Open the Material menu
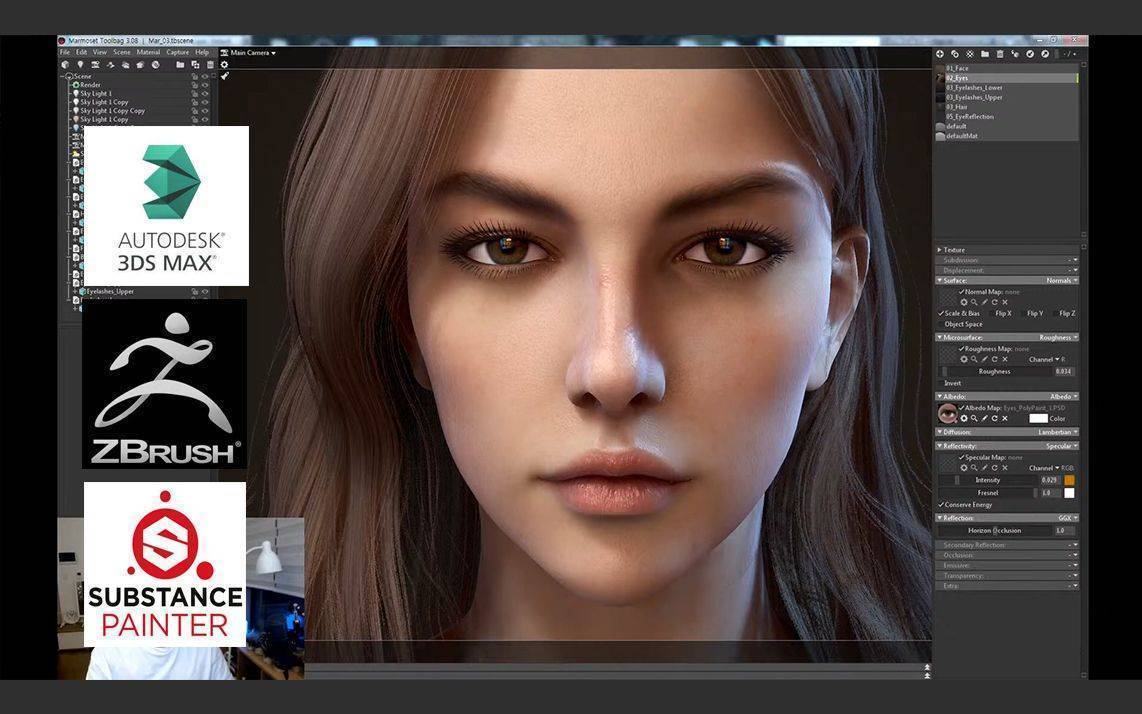 [148, 52]
